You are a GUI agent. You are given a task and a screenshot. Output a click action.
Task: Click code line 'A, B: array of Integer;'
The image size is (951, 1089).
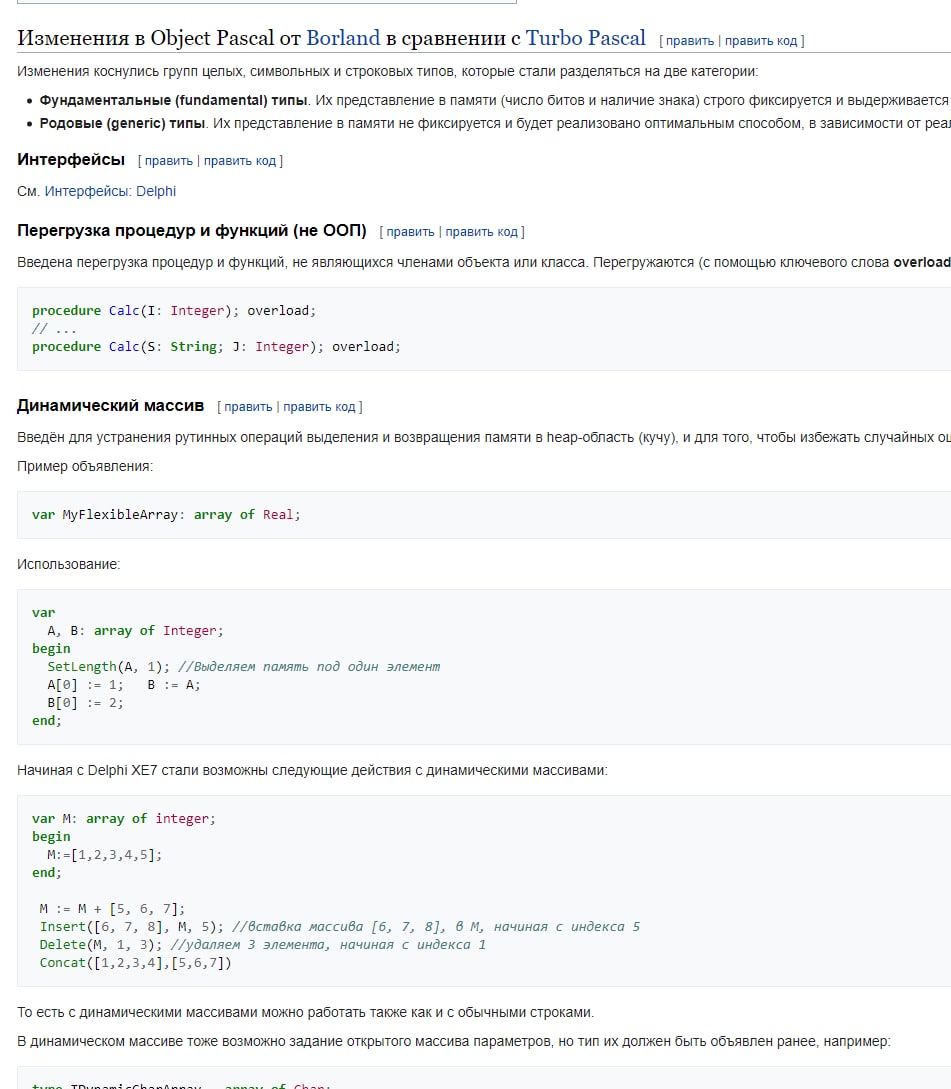tap(135, 631)
